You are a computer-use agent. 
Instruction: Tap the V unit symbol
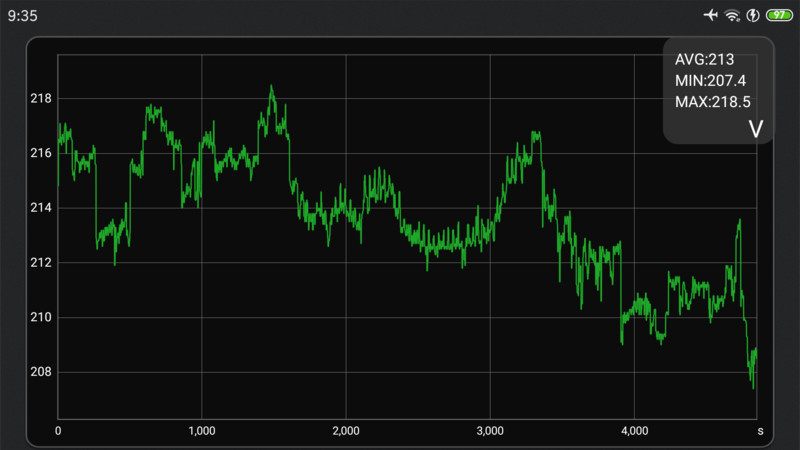[x=755, y=129]
